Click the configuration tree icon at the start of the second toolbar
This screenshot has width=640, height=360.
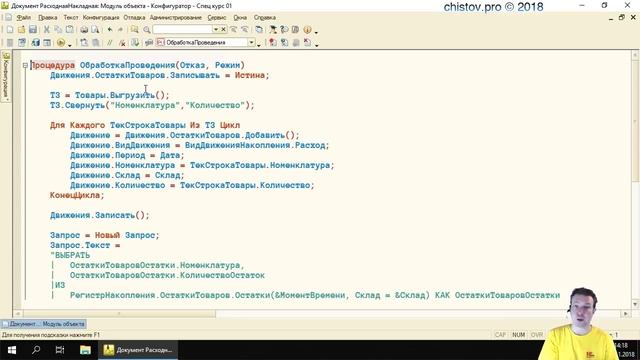pyautogui.click(x=10, y=42)
